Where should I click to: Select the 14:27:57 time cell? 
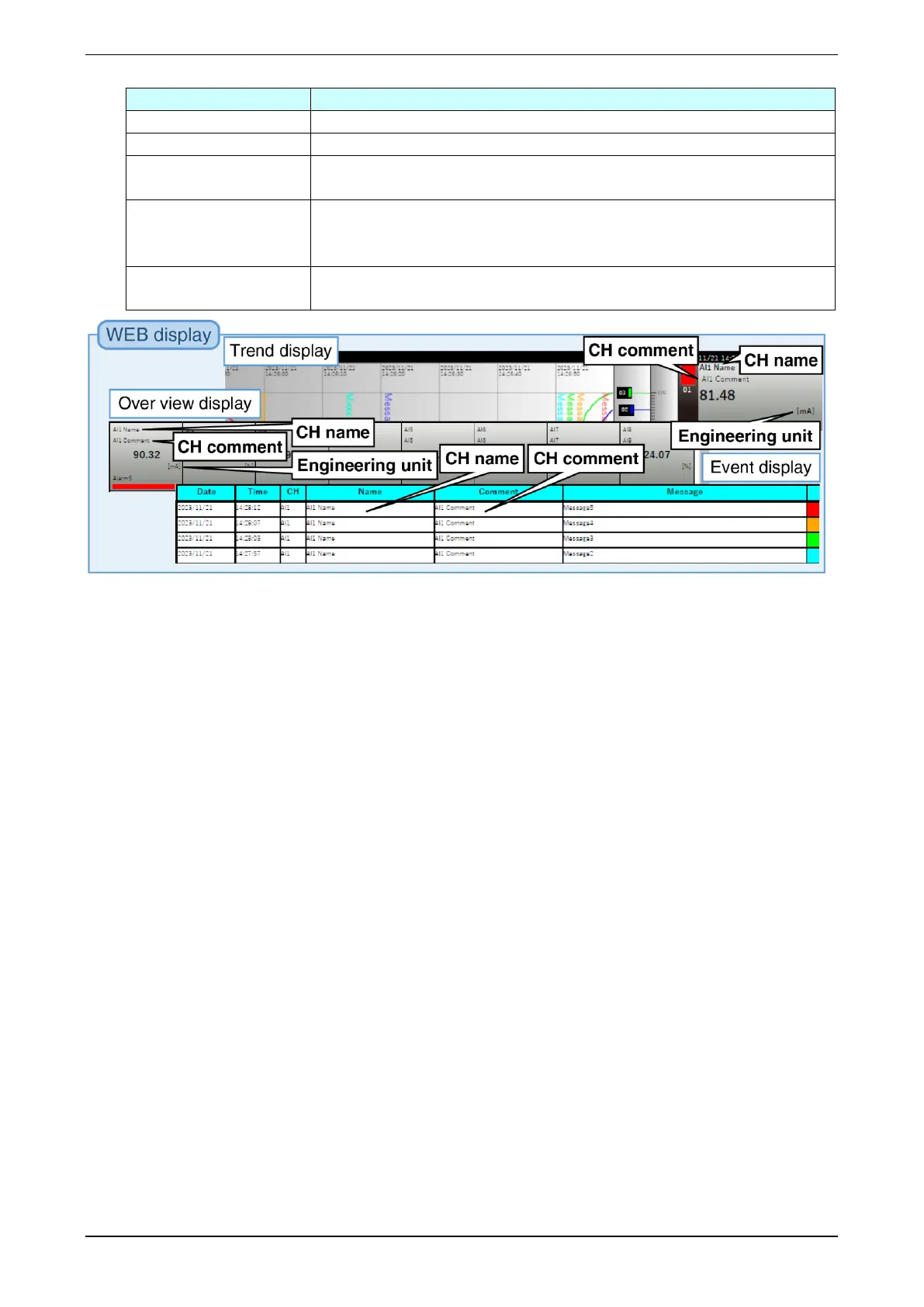258,555
